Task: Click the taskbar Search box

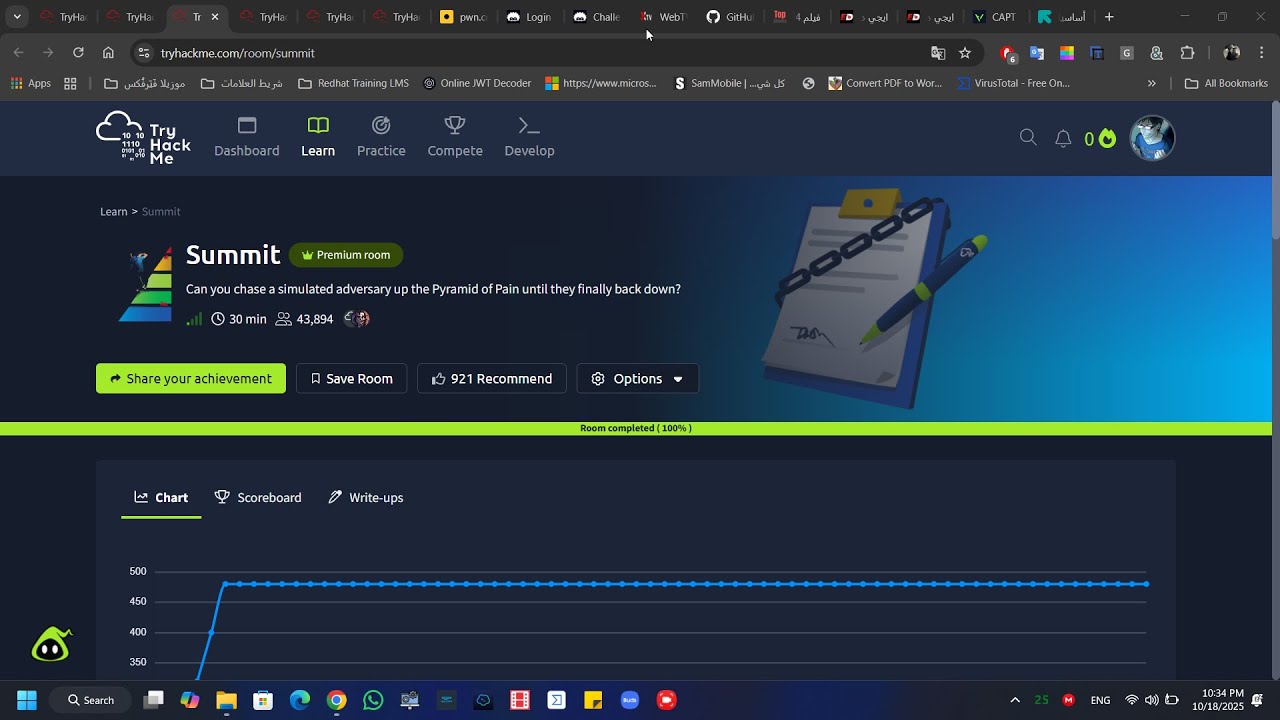Action: (92, 700)
